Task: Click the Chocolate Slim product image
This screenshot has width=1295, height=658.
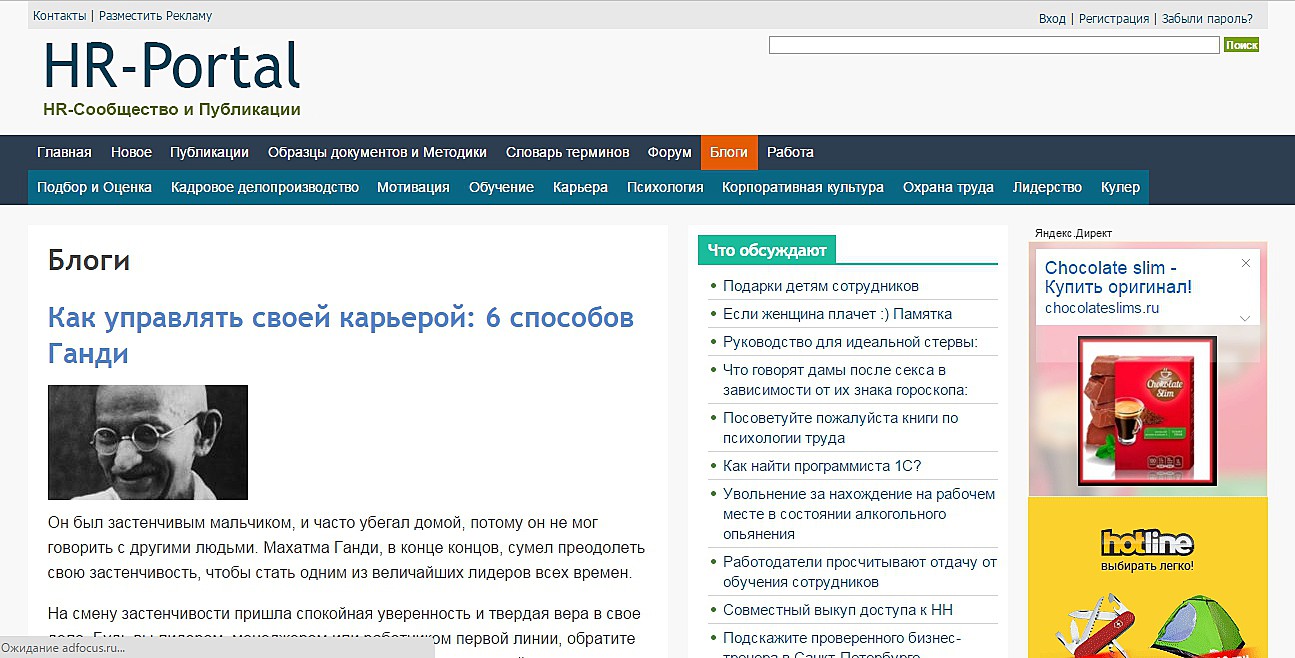Action: point(1147,411)
